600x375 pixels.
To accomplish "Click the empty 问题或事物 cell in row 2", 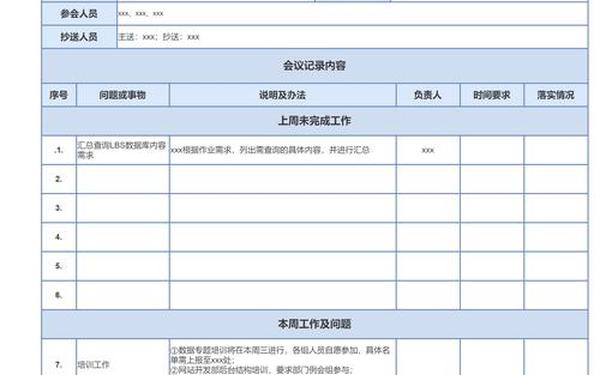I will [x=123, y=179].
